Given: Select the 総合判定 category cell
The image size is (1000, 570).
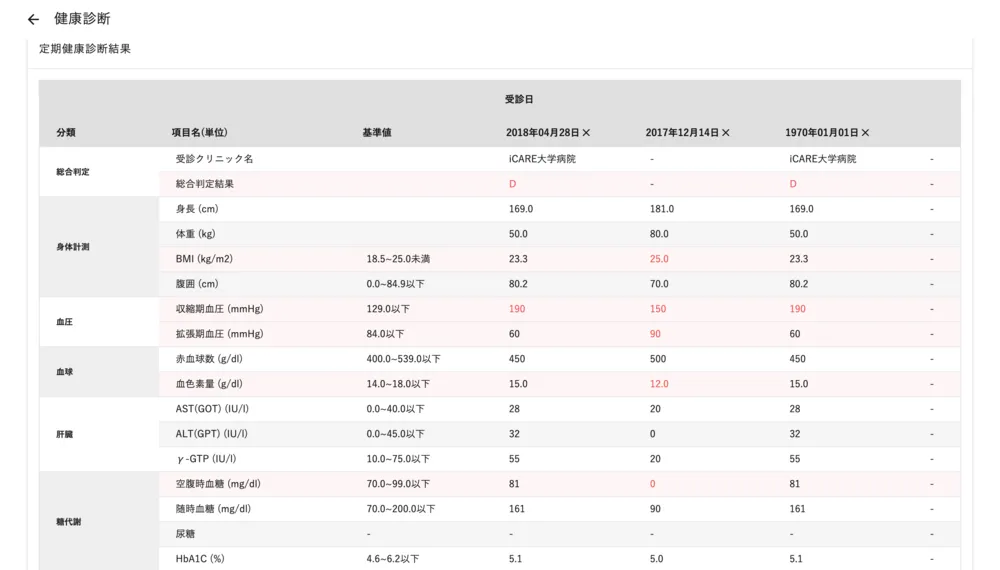Looking at the screenshot, I should (x=73, y=172).
